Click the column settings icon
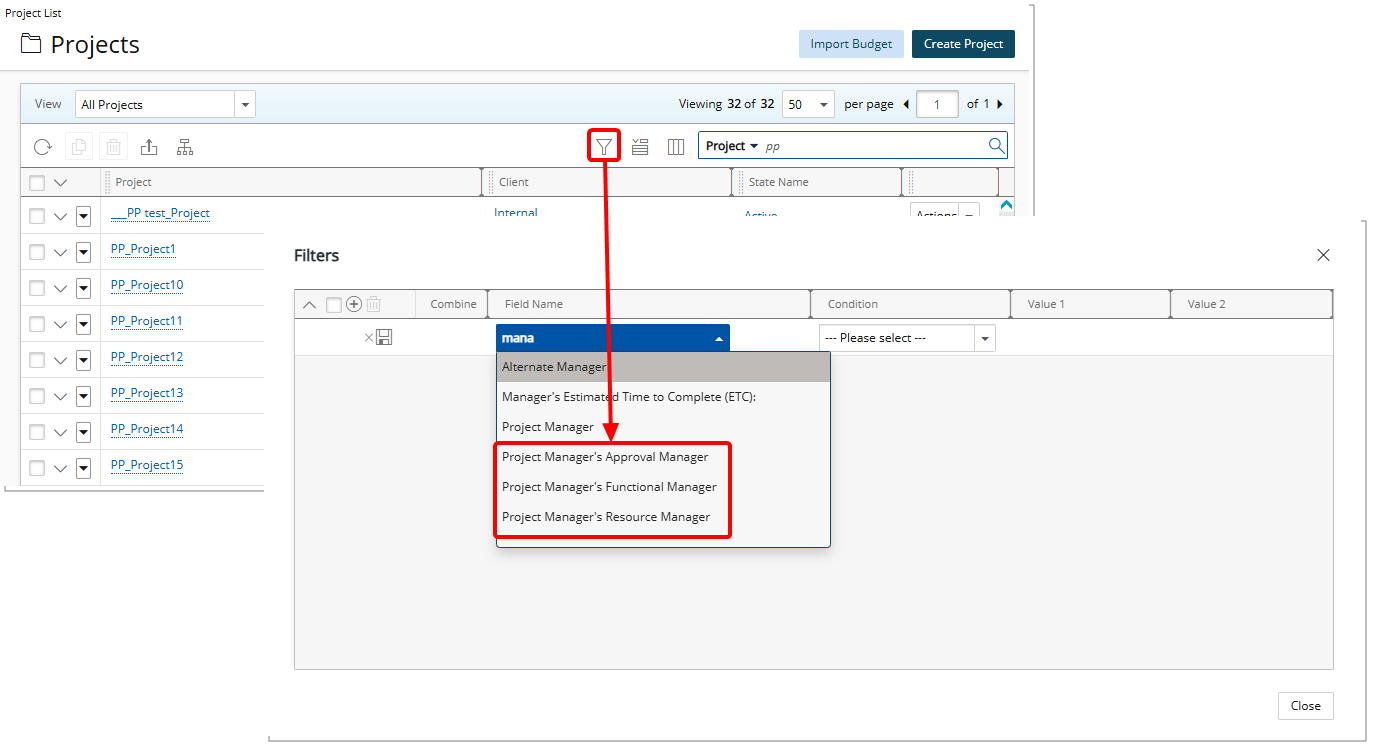 676,146
